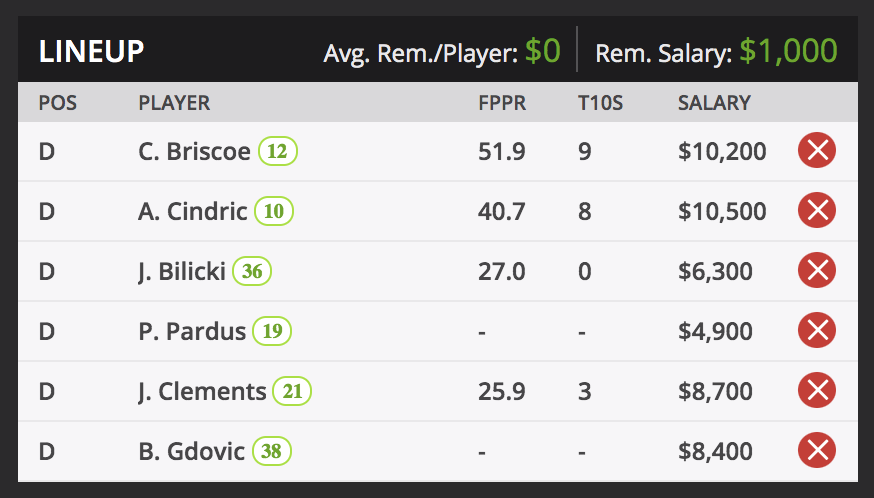Viewport: 874px width, 498px height.
Task: Remove J. Bilicki using red X
Action: [x=817, y=271]
